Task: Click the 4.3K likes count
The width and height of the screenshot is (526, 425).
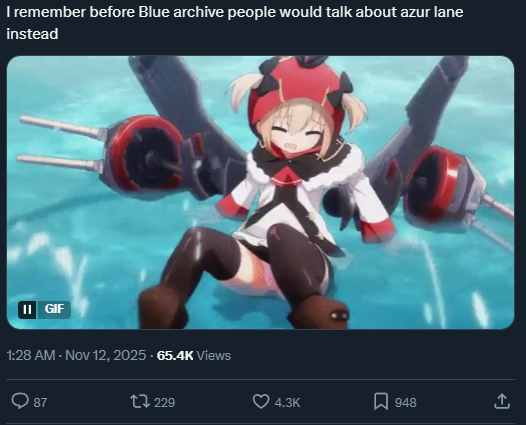Action: pos(287,403)
